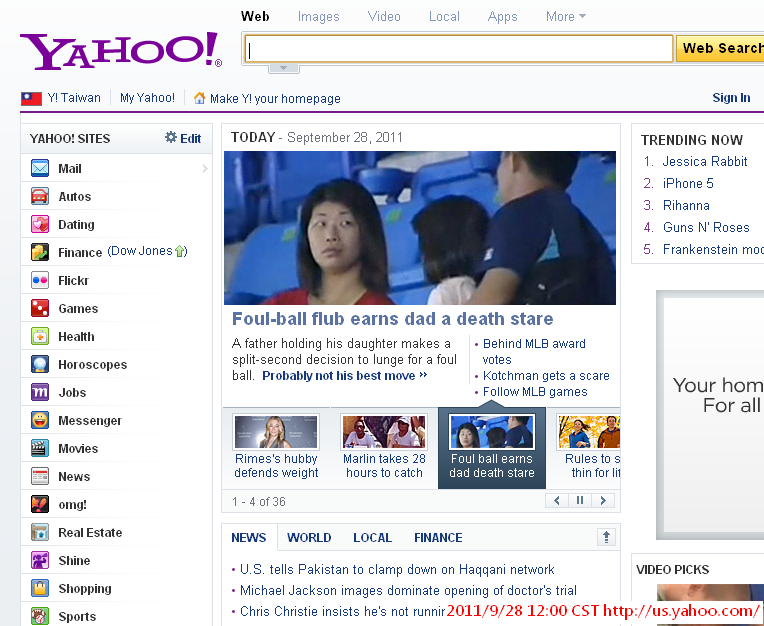Open the Sports icon

tap(40, 616)
